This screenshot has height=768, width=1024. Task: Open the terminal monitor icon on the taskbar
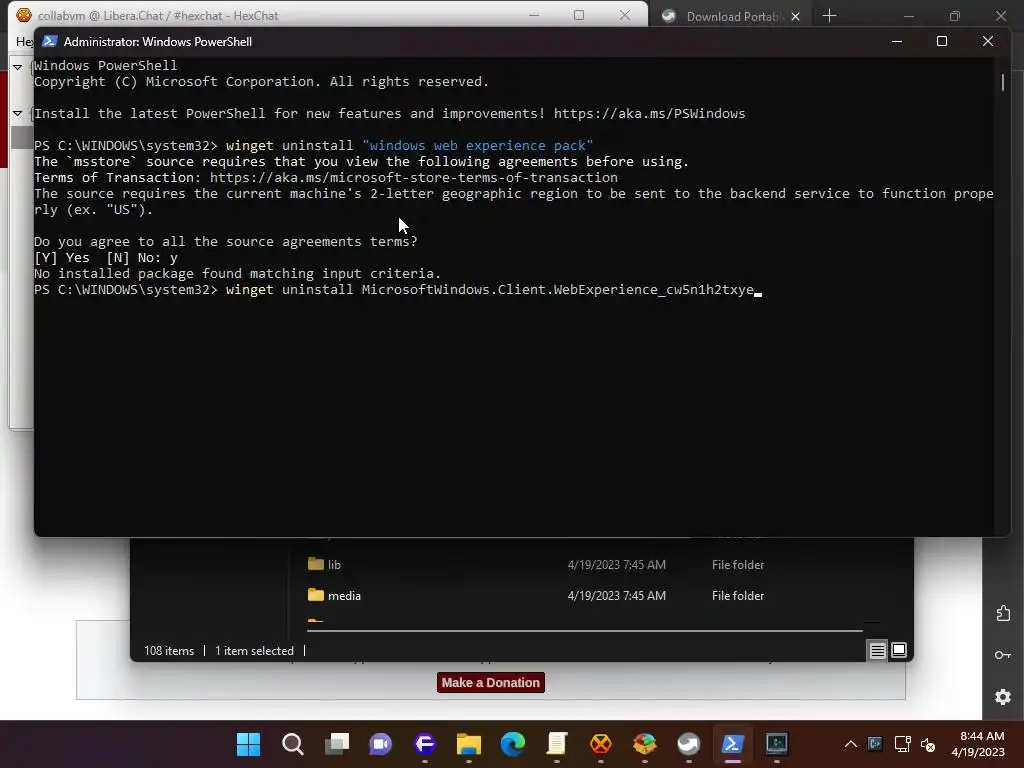pyautogui.click(x=776, y=744)
